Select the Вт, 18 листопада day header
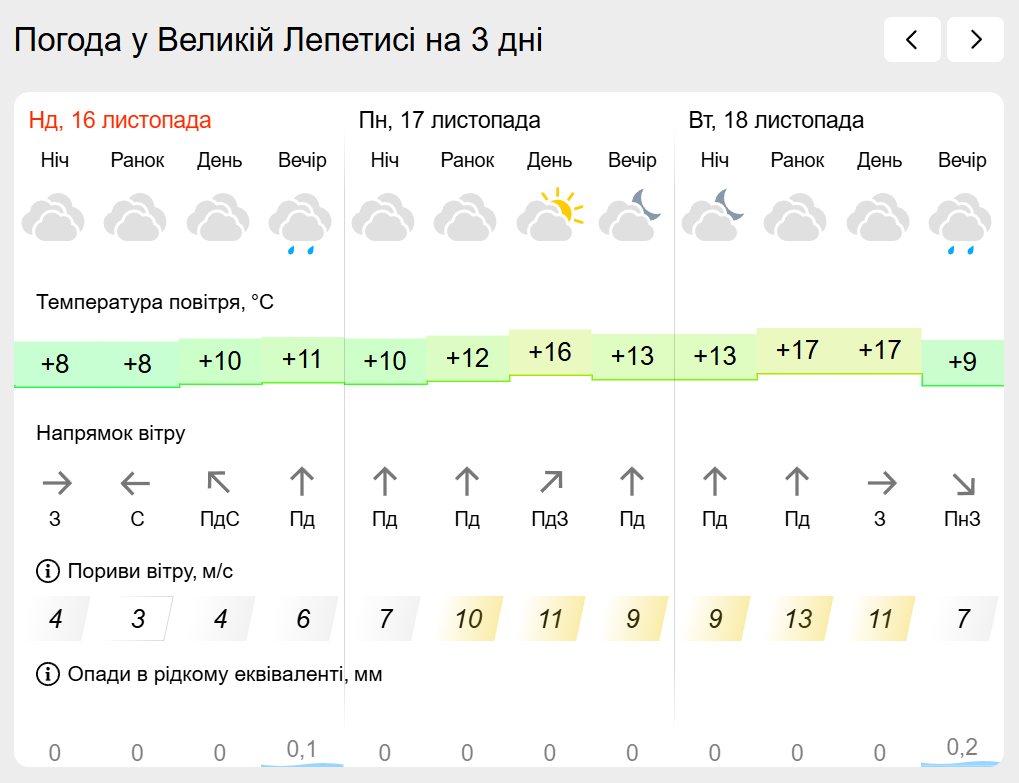This screenshot has height=783, width=1019. click(x=776, y=121)
